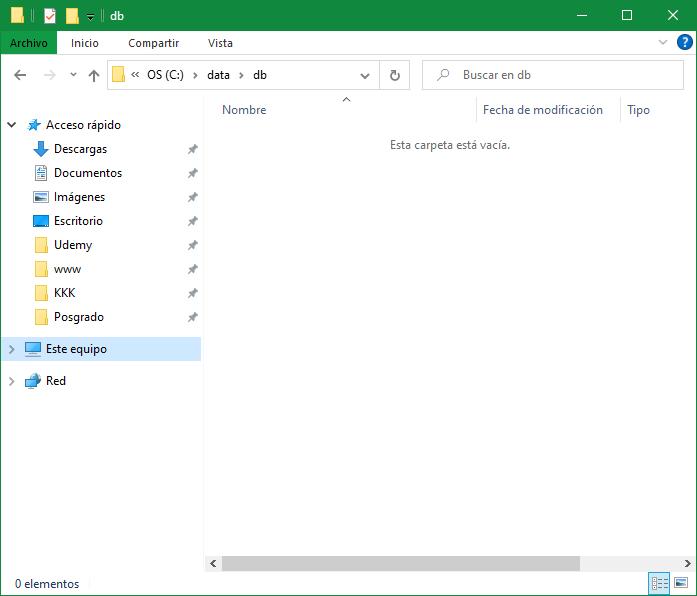
Task: Click the Properties icon in quick access toolbar
Action: coord(49,15)
